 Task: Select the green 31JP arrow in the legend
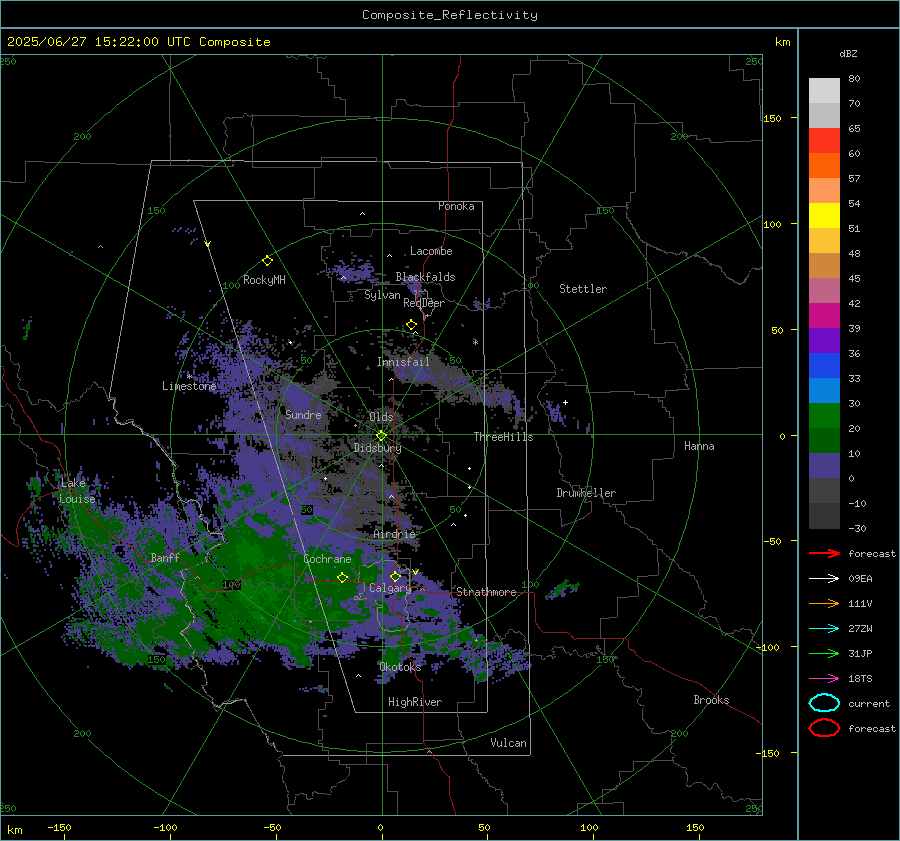click(824, 653)
